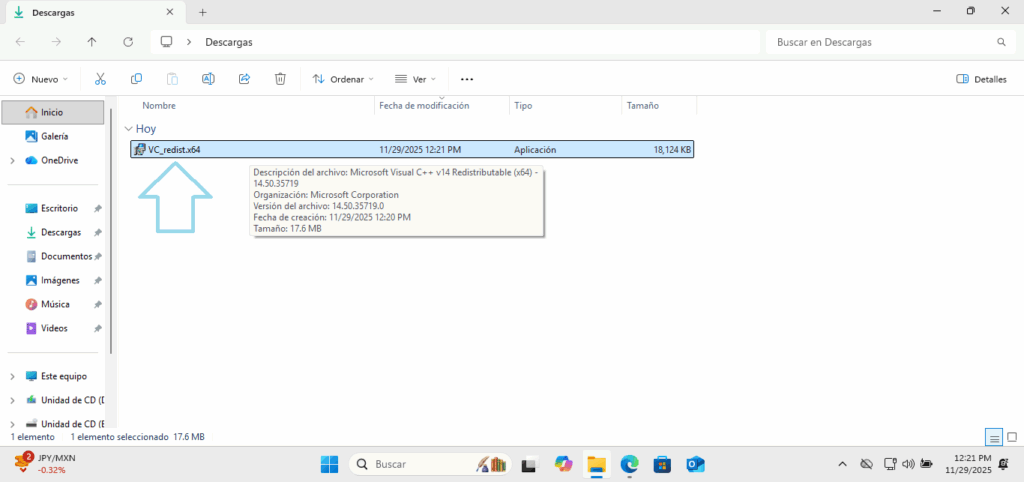Go up one folder level
This screenshot has height=482, width=1024.
[92, 42]
